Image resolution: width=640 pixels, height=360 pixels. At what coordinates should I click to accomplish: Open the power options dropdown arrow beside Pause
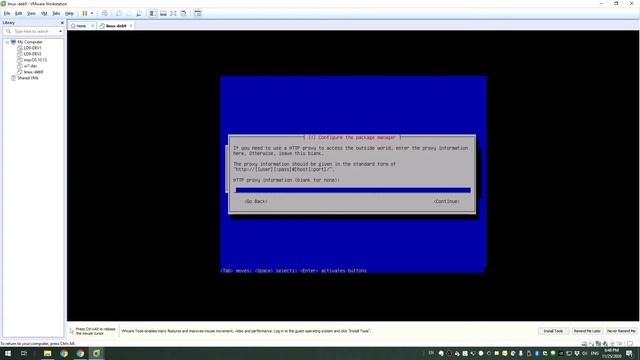tap(92, 13)
